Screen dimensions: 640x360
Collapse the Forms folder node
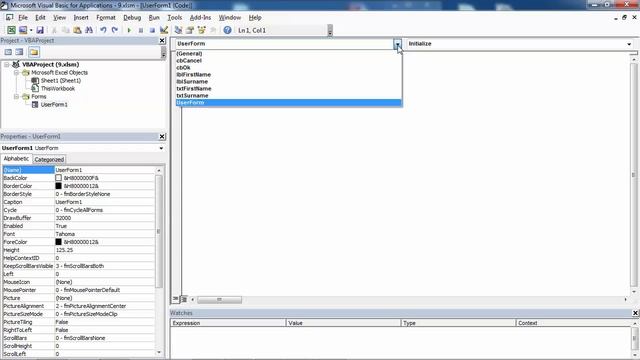16,96
